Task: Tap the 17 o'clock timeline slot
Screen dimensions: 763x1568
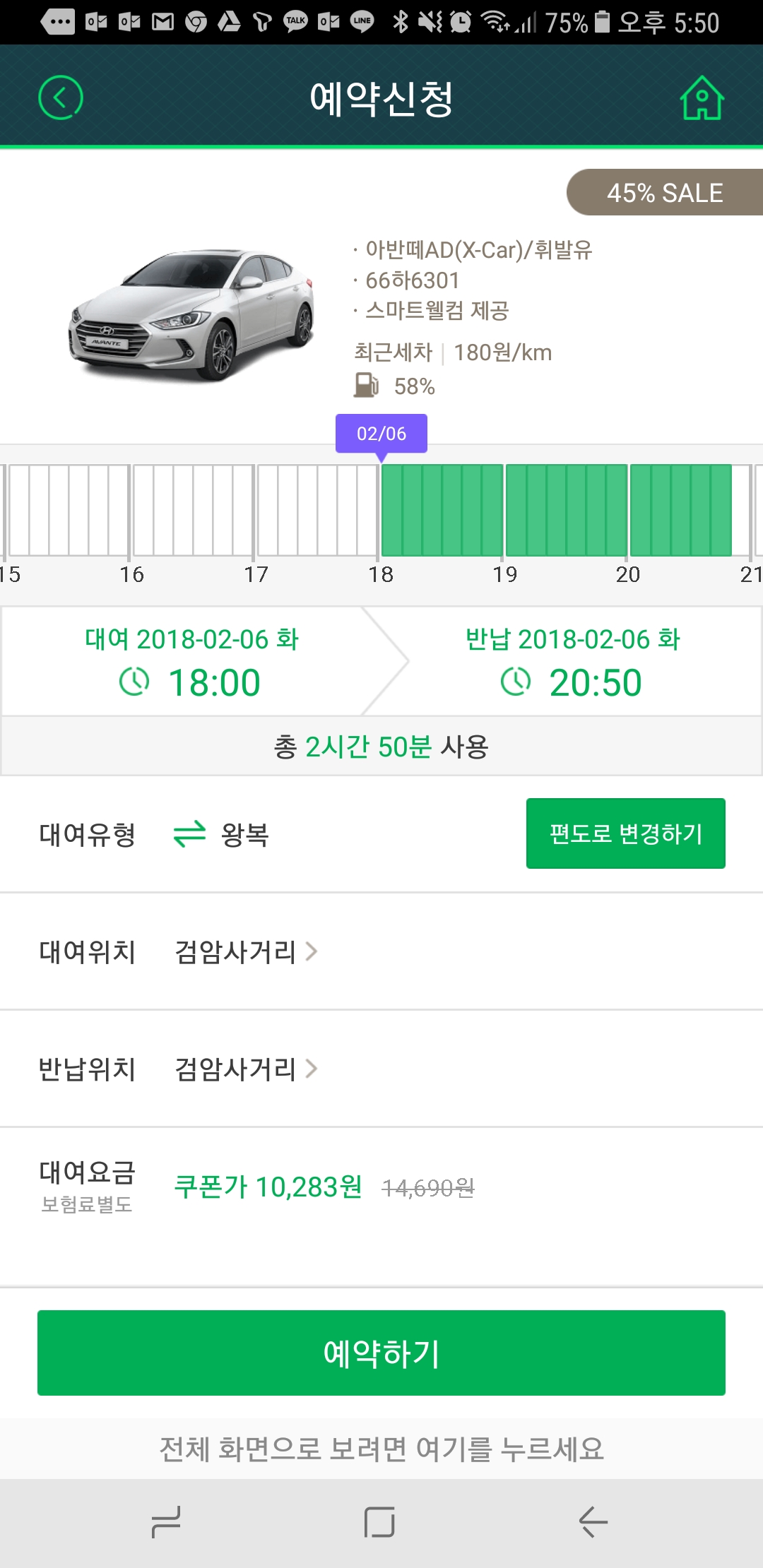Action: tap(318, 509)
